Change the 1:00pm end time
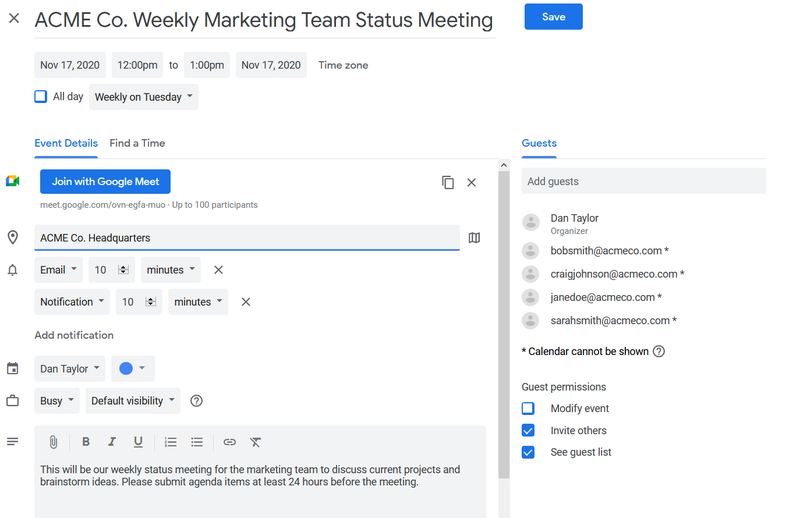This screenshot has height=518, width=800. point(207,65)
